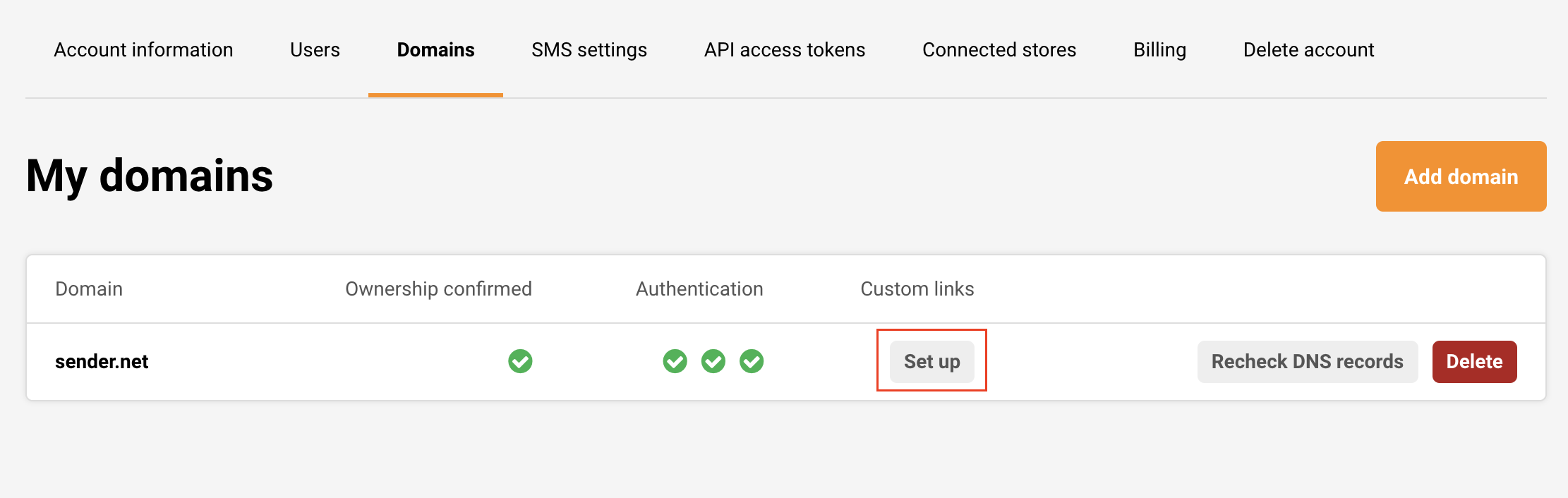
Task: Click the Authentication column header
Action: click(x=699, y=289)
